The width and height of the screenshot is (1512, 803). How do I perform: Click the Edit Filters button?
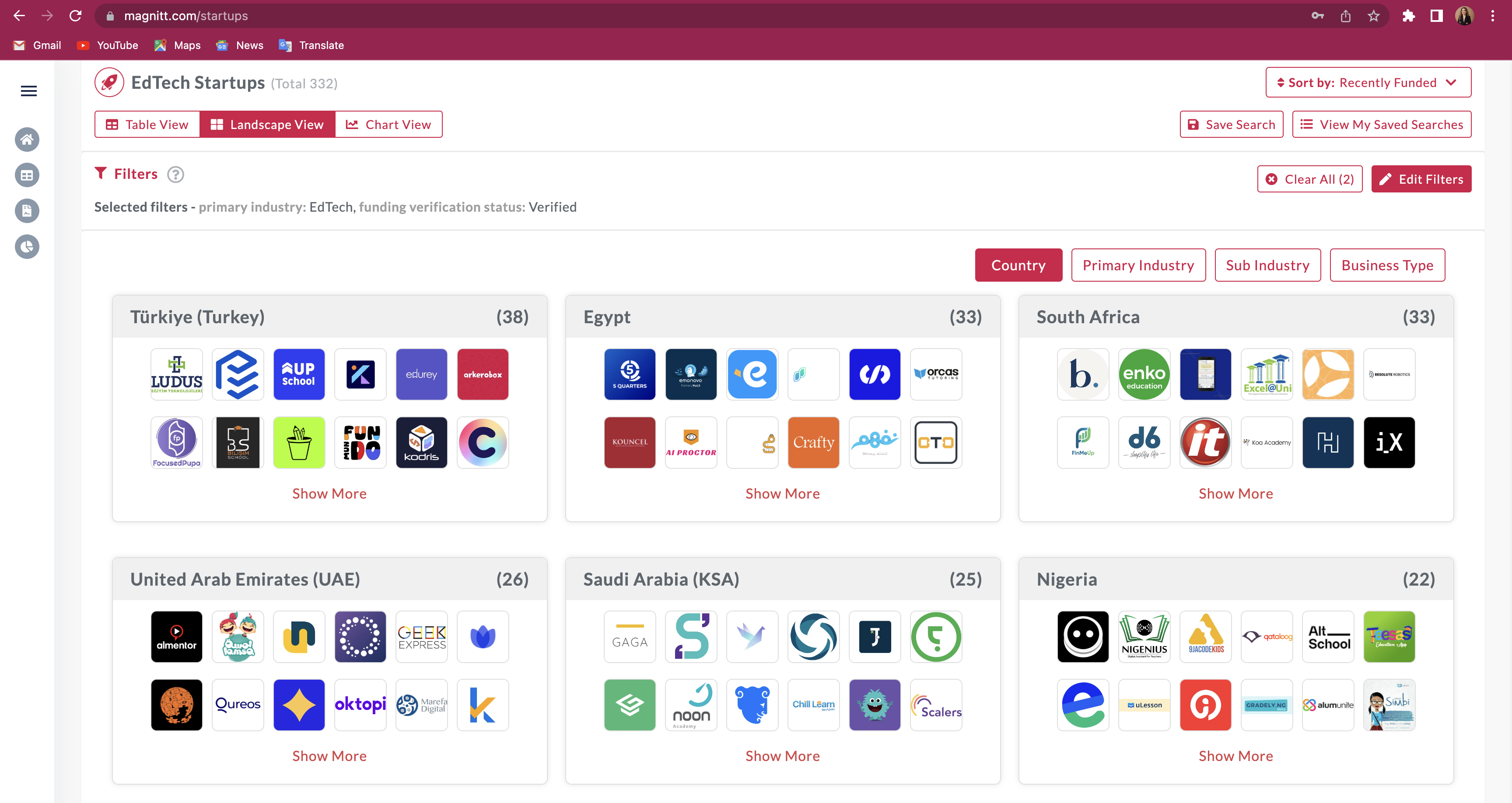[1421, 179]
